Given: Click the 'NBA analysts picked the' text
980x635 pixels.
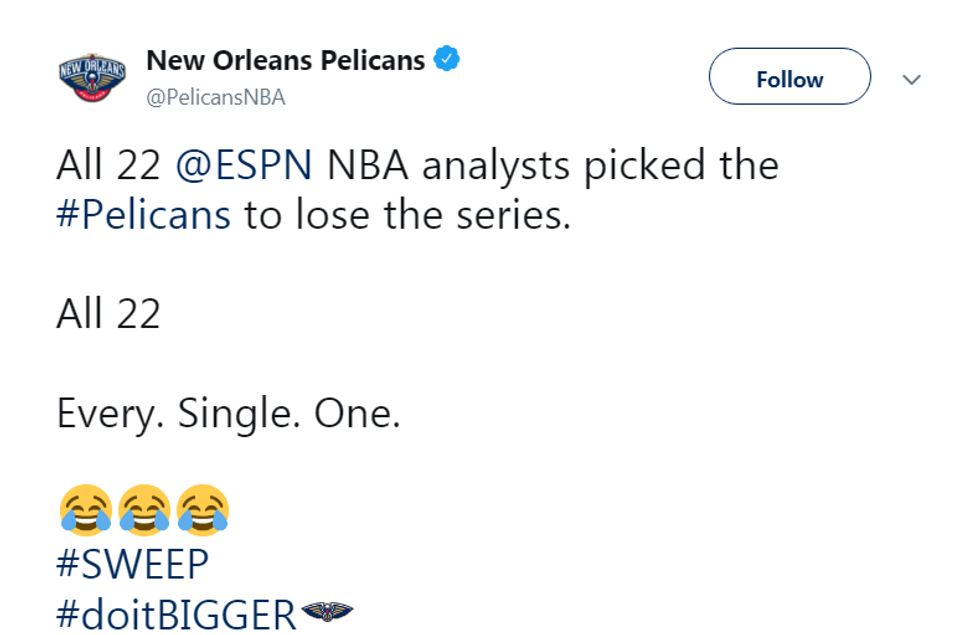Looking at the screenshot, I should tap(553, 165).
